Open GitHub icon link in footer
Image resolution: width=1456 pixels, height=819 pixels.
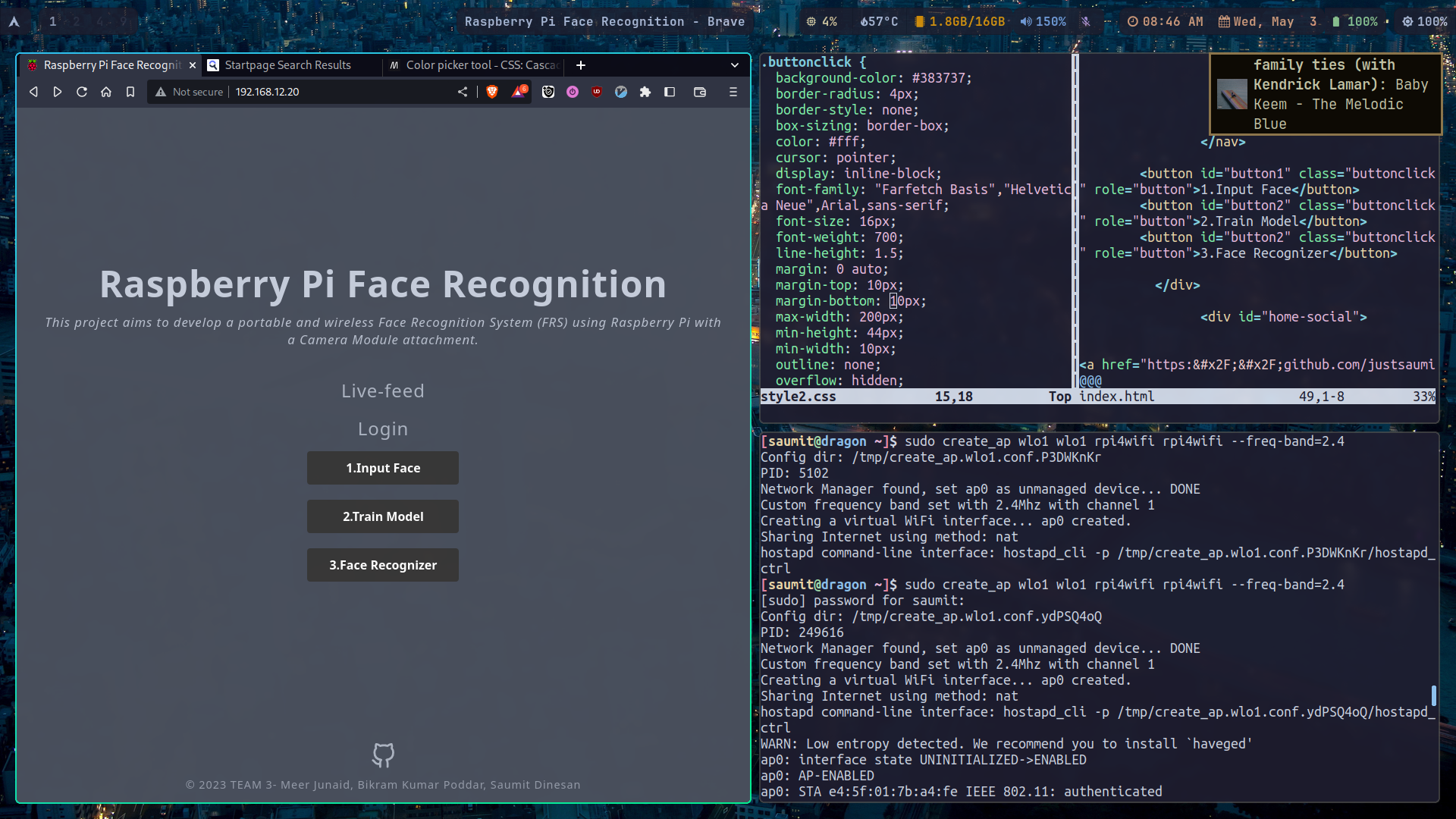tap(383, 755)
